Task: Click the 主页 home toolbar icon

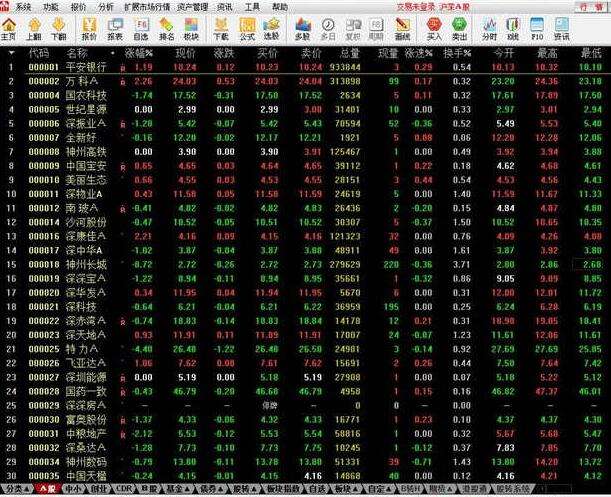Action: [x=9, y=29]
